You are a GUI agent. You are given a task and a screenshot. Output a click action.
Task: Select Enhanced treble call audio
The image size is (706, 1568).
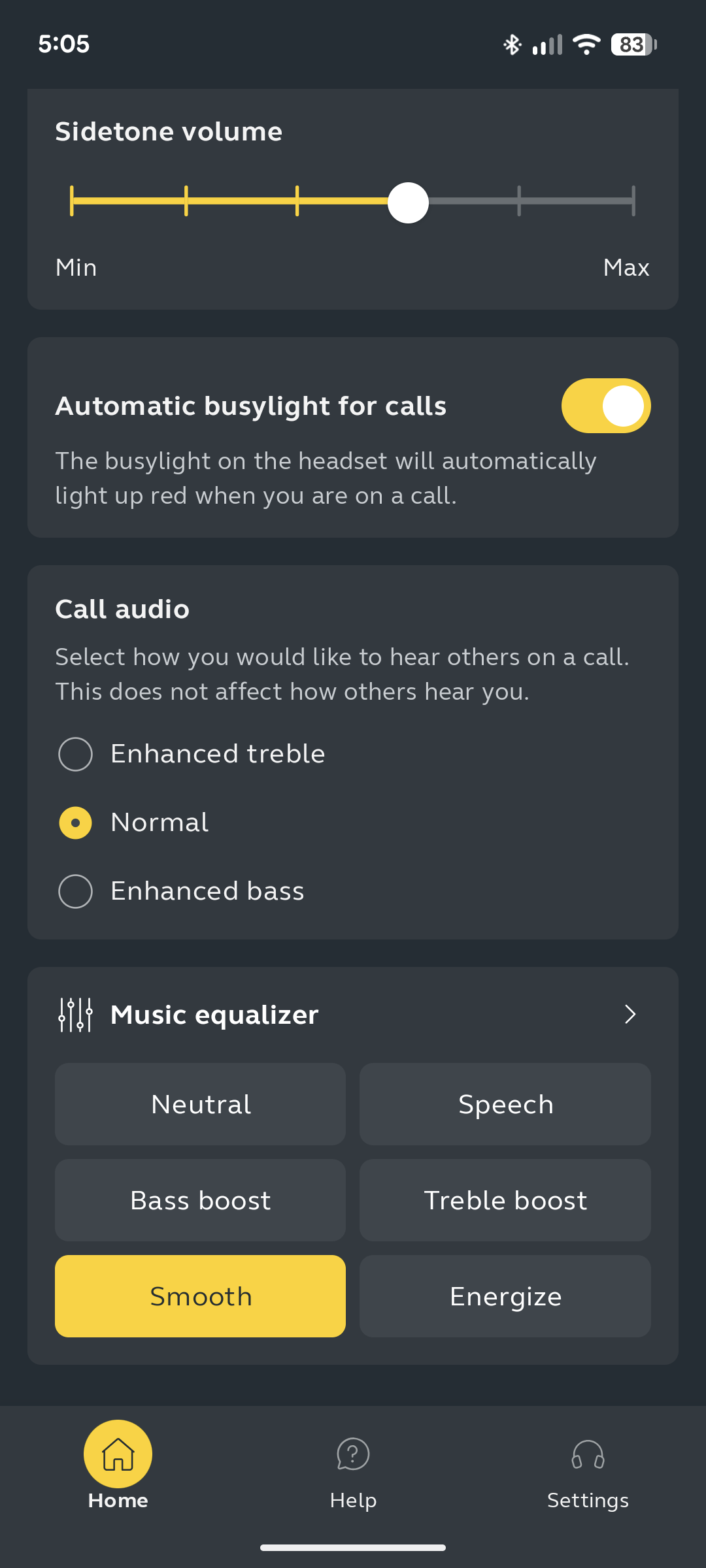click(x=76, y=754)
